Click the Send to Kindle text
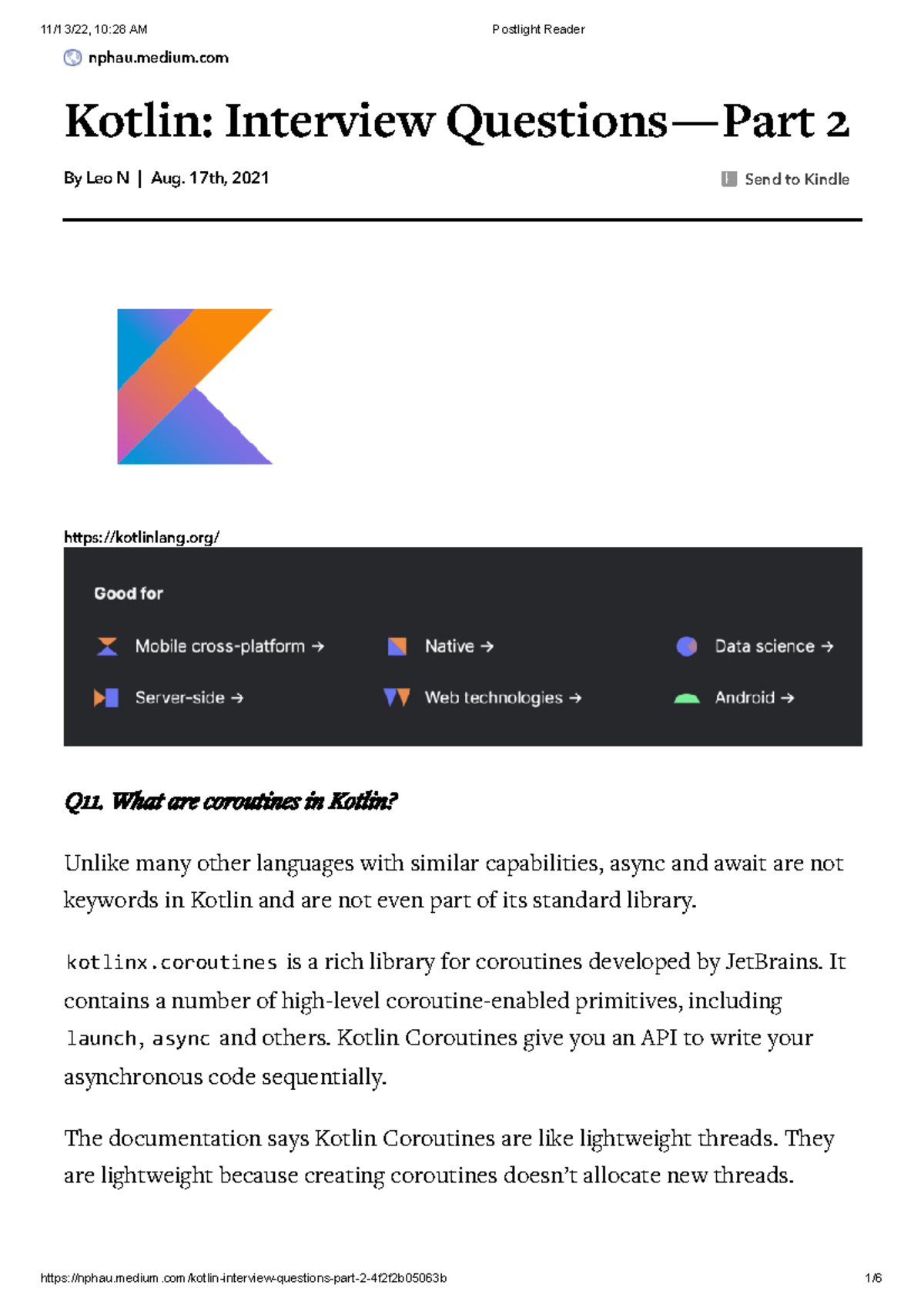The height and width of the screenshot is (1308, 924). (797, 179)
